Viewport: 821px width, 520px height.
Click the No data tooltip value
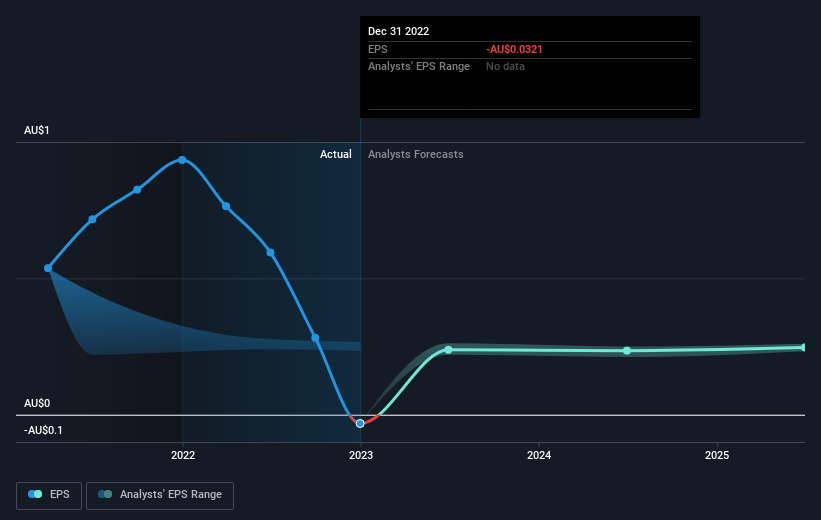505,67
